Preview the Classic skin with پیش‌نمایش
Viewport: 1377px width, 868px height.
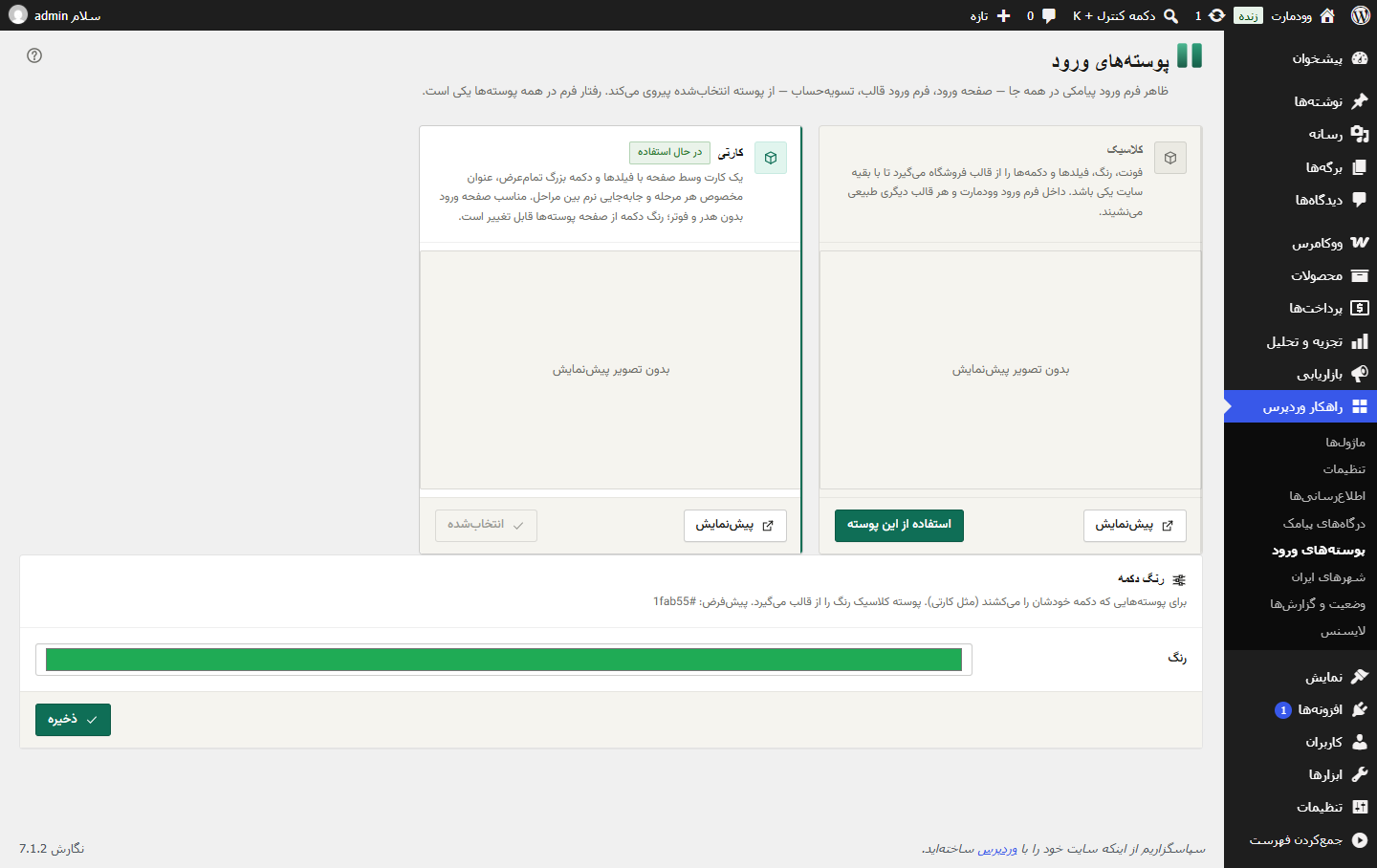tap(1135, 525)
